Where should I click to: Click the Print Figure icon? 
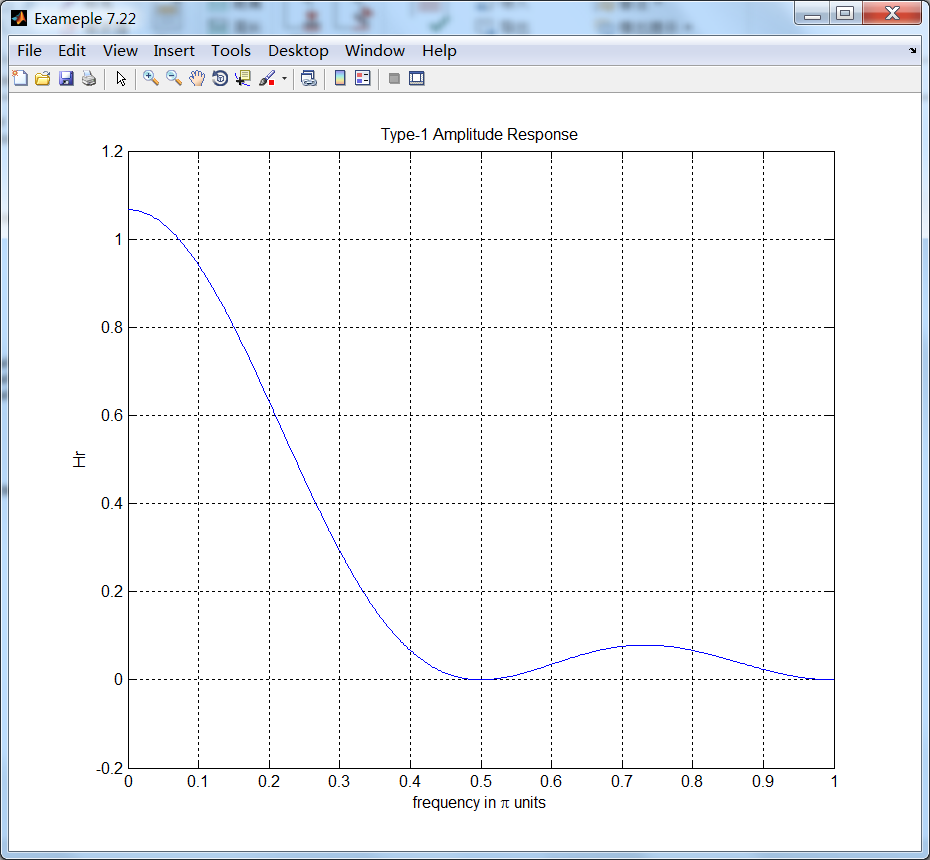coord(89,78)
